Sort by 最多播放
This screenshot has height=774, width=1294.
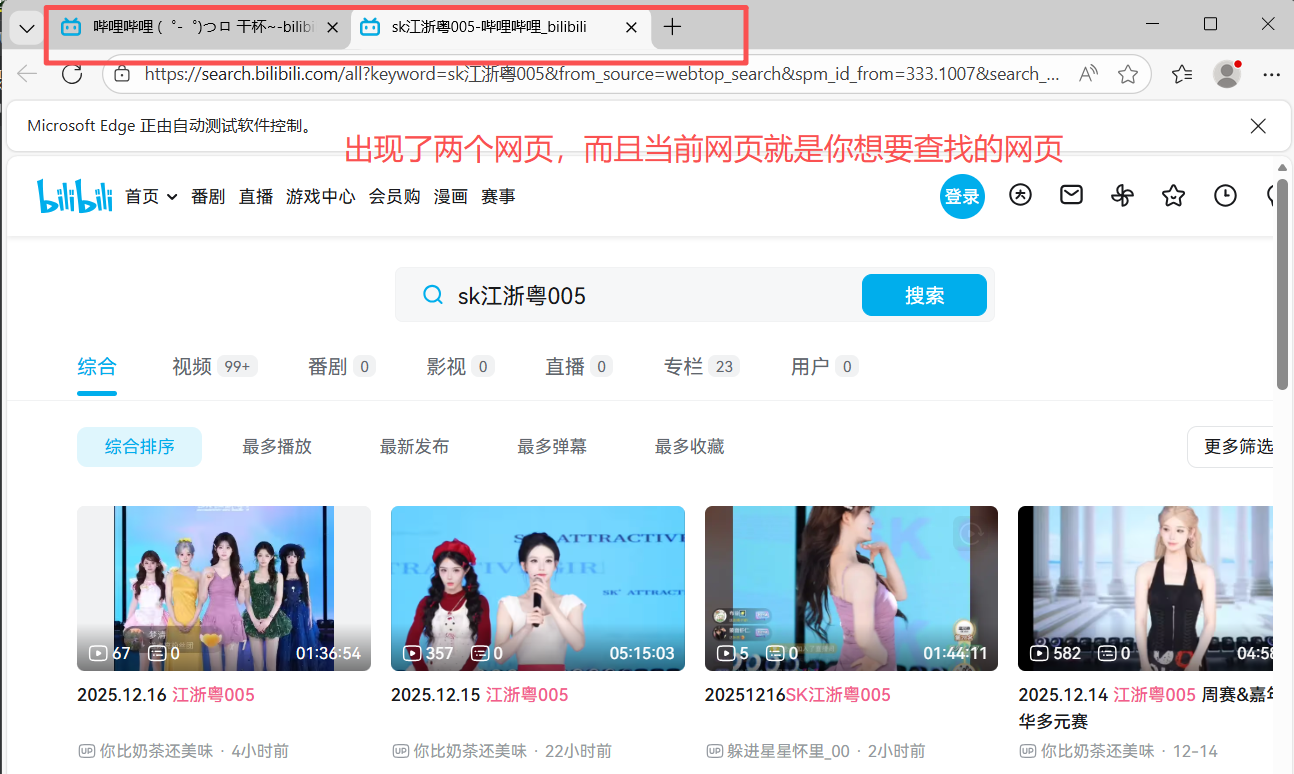(277, 447)
